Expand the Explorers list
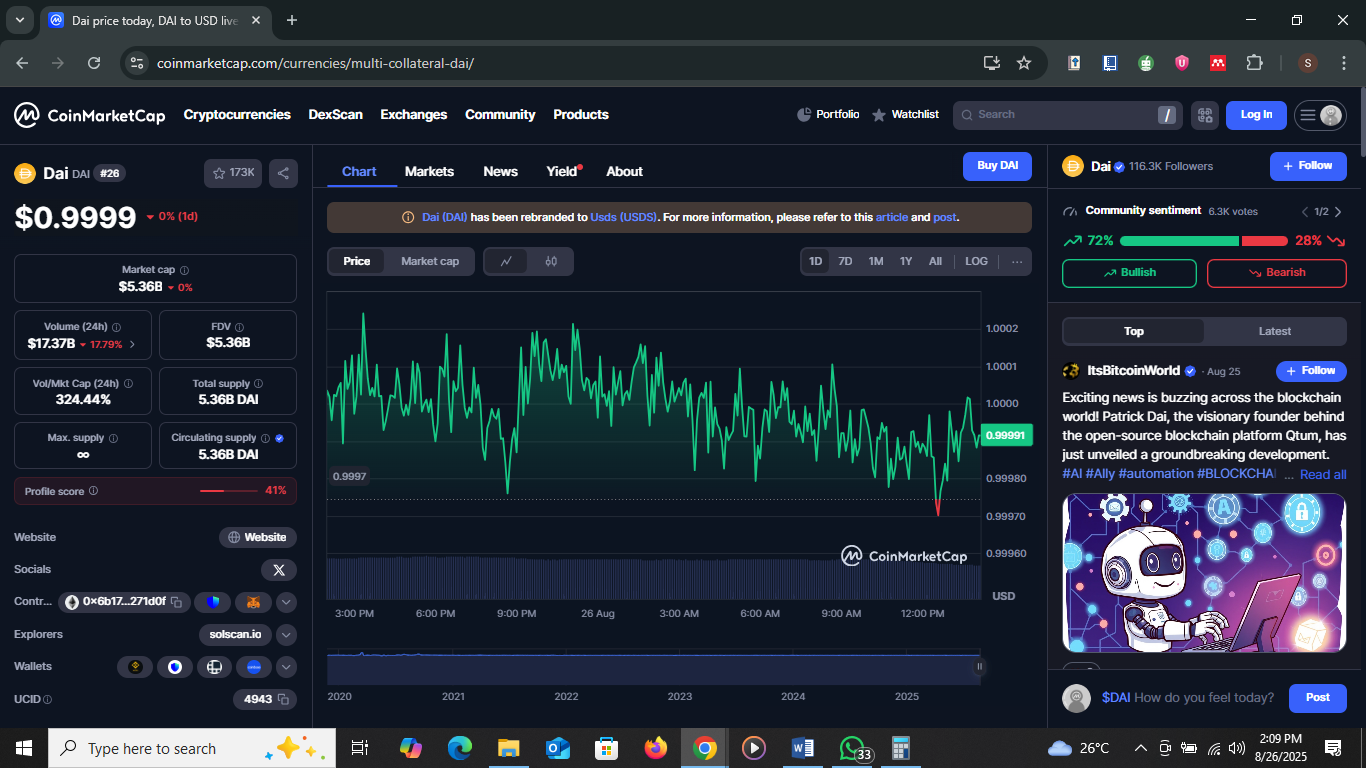This screenshot has width=1366, height=768. (286, 634)
